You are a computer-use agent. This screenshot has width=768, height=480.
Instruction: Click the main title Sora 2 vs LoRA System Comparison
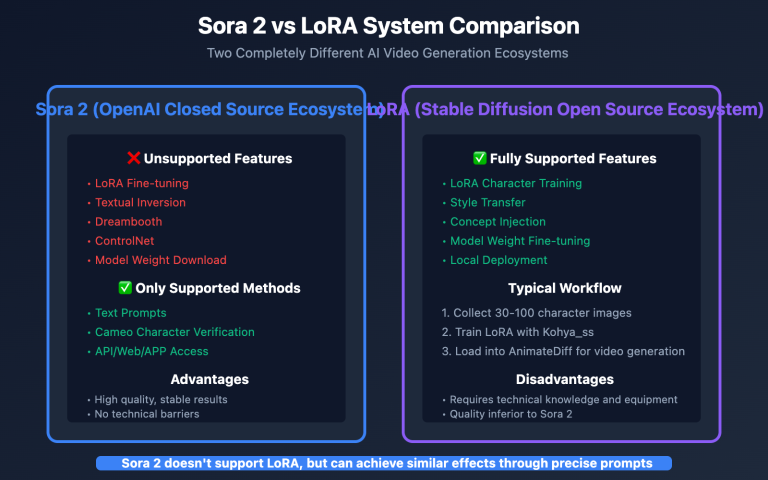384,25
